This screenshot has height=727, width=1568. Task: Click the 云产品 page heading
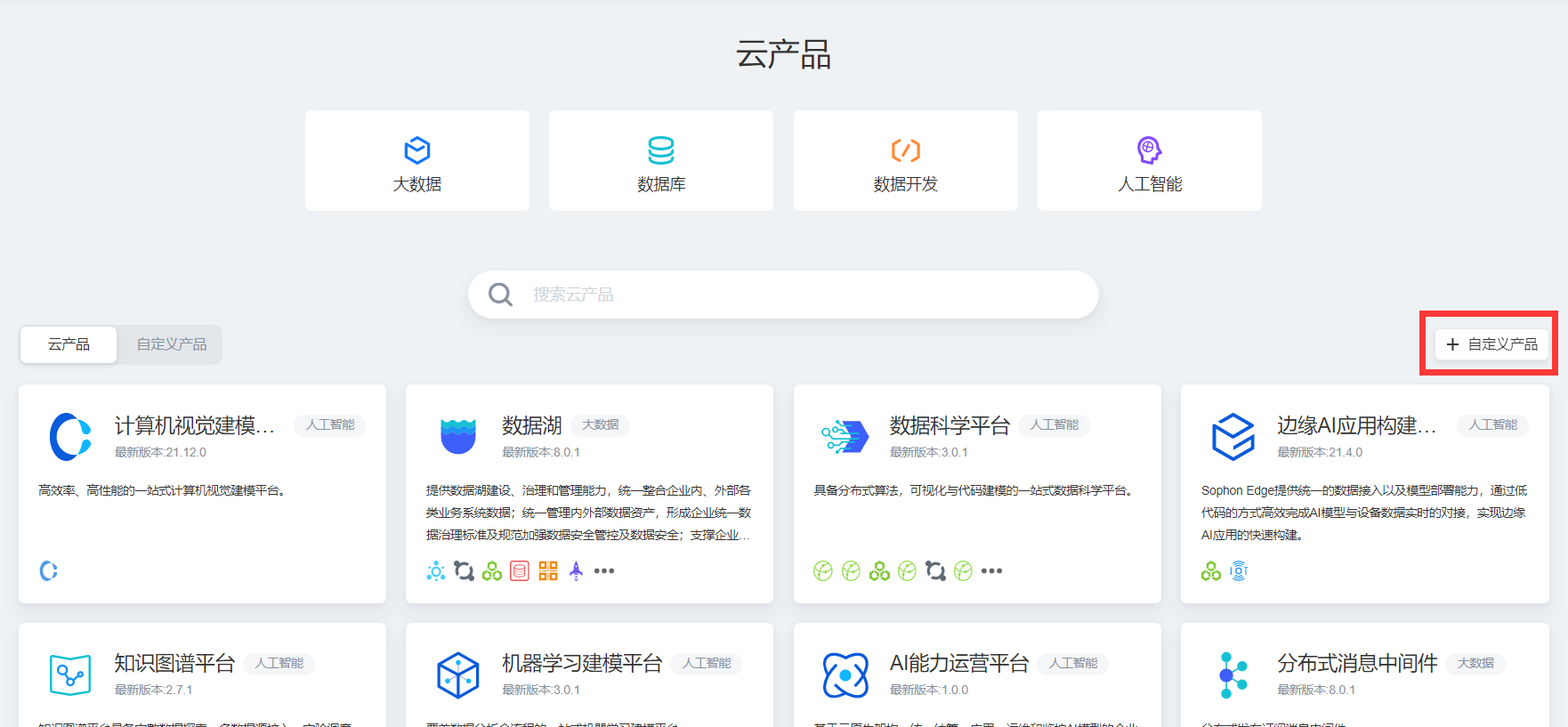click(784, 55)
